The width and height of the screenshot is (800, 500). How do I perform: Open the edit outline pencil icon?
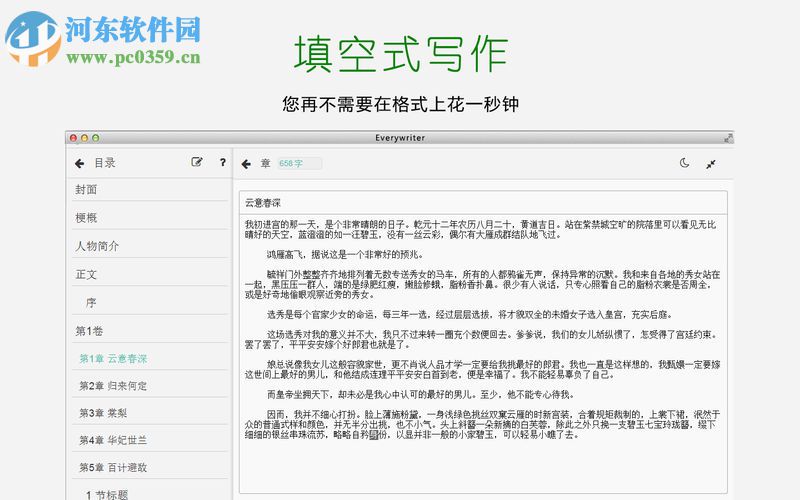196,162
